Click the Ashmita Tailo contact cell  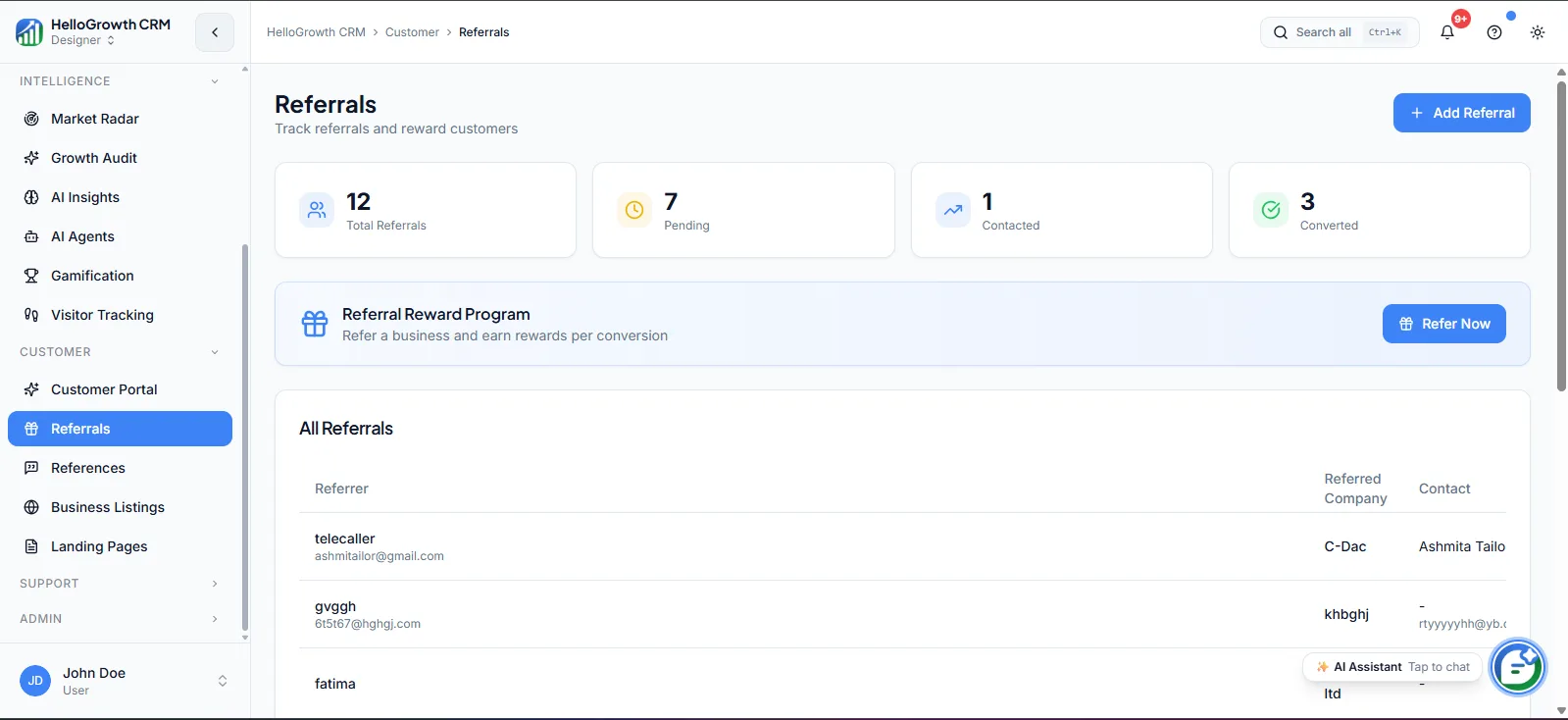pos(1462,546)
